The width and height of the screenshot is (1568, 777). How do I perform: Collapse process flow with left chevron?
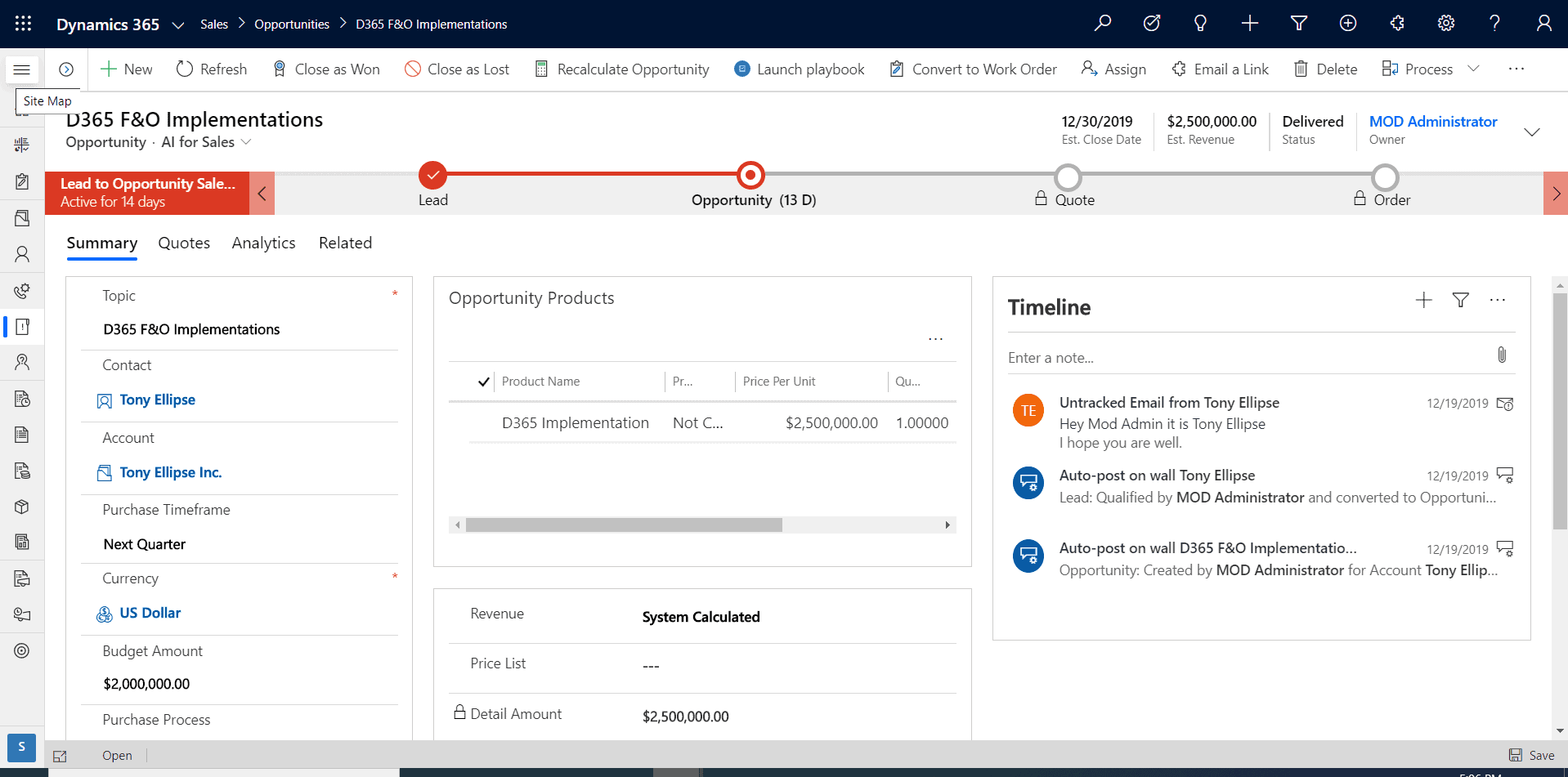(x=262, y=194)
